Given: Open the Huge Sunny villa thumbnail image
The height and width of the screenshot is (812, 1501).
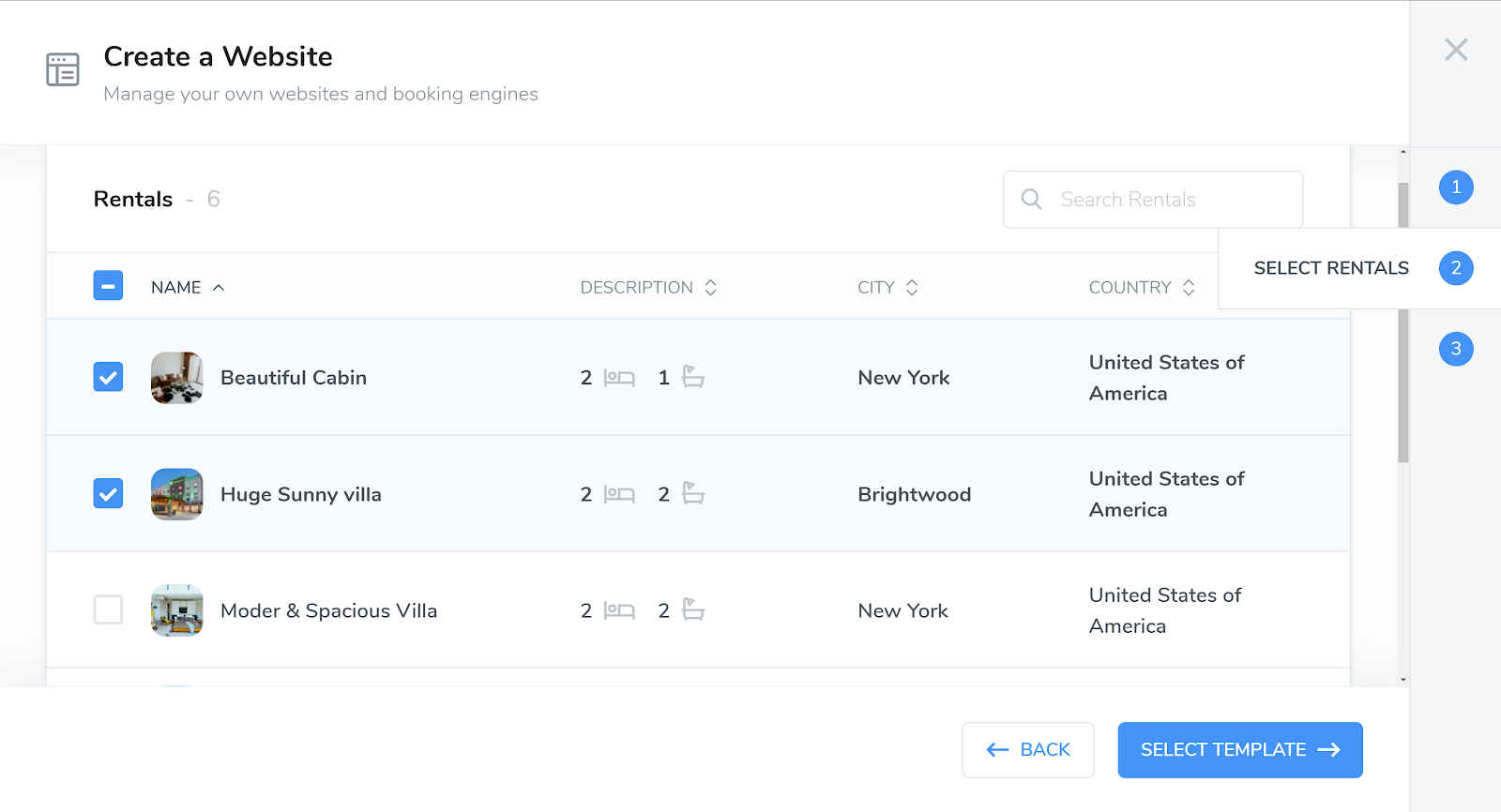Looking at the screenshot, I should coord(177,494).
